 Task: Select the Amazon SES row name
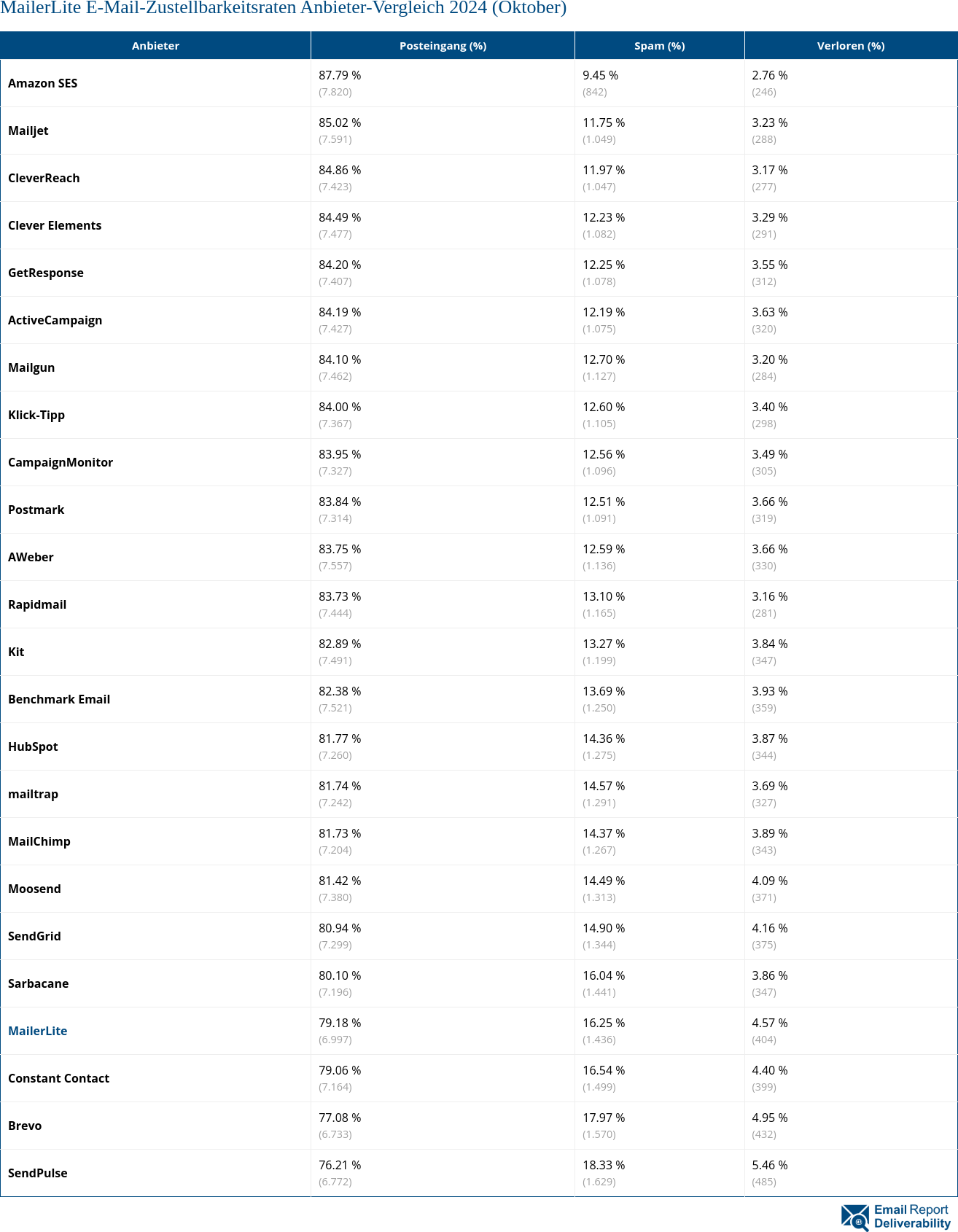43,83
